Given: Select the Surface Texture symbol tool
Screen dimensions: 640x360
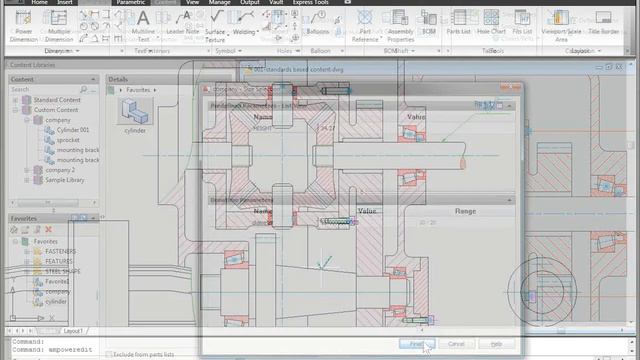Looking at the screenshot, I should [215, 26].
